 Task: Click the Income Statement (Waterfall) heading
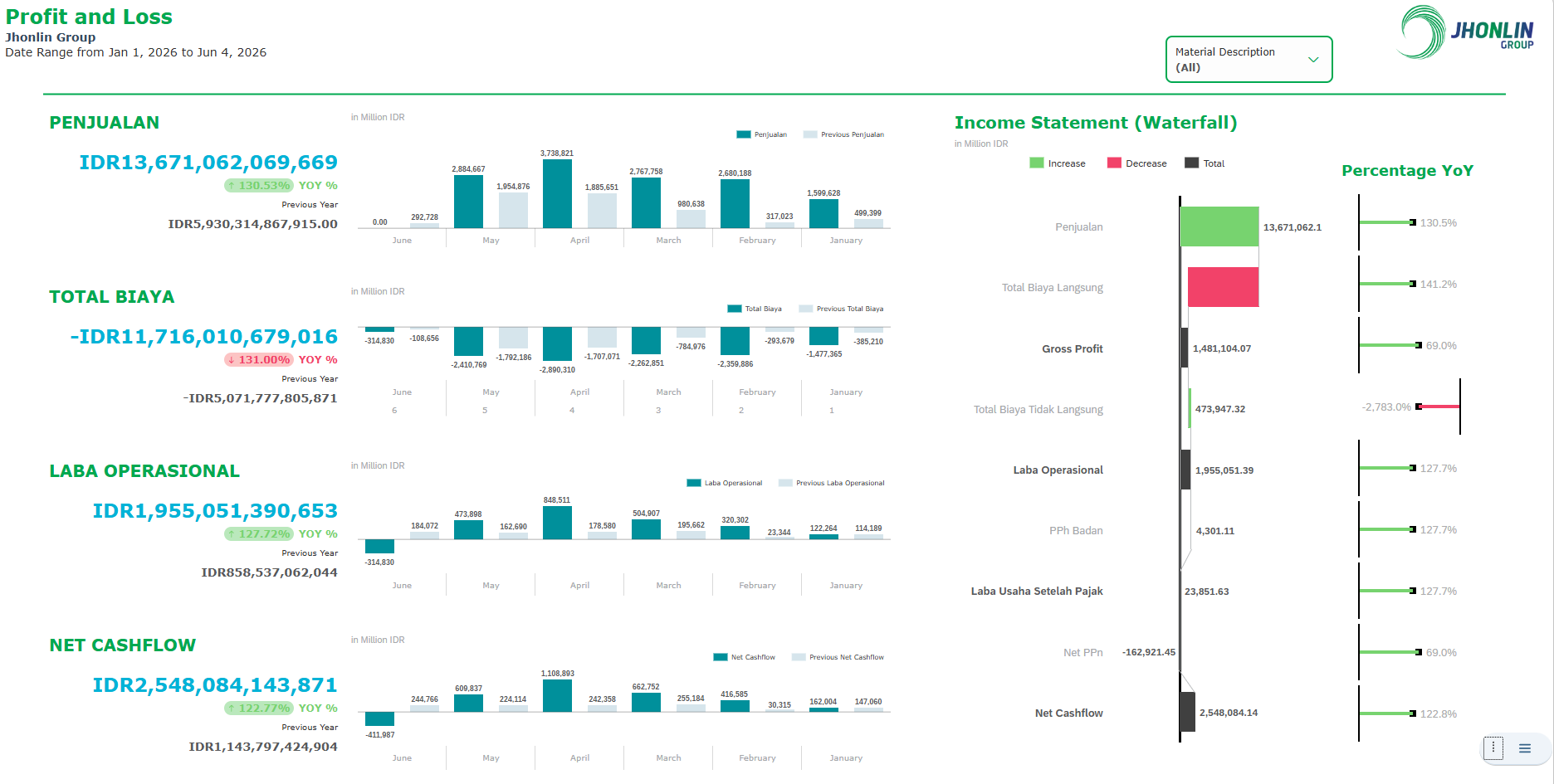1096,123
